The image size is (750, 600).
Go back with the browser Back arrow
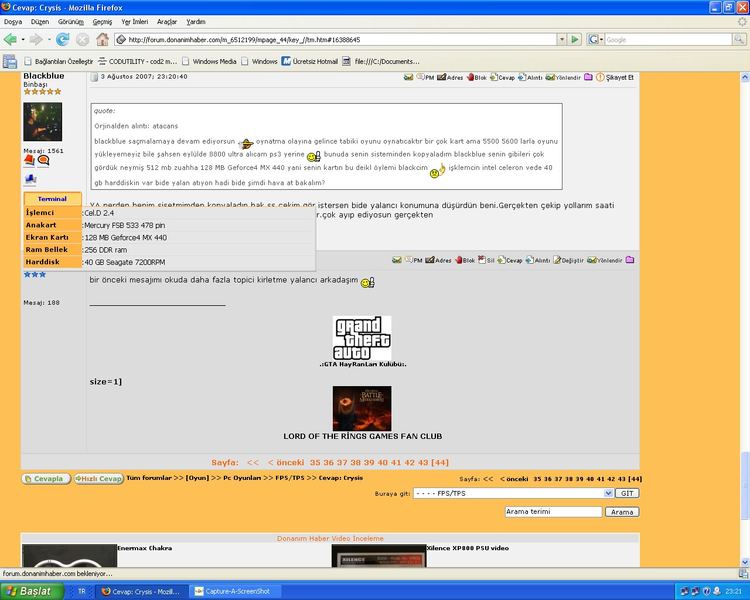coord(10,40)
